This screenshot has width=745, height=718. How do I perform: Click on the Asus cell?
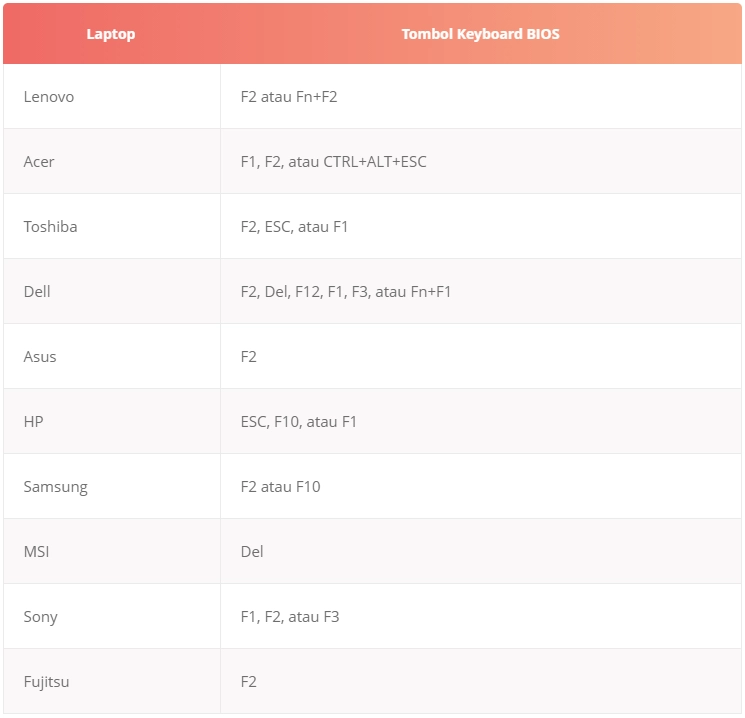click(40, 357)
